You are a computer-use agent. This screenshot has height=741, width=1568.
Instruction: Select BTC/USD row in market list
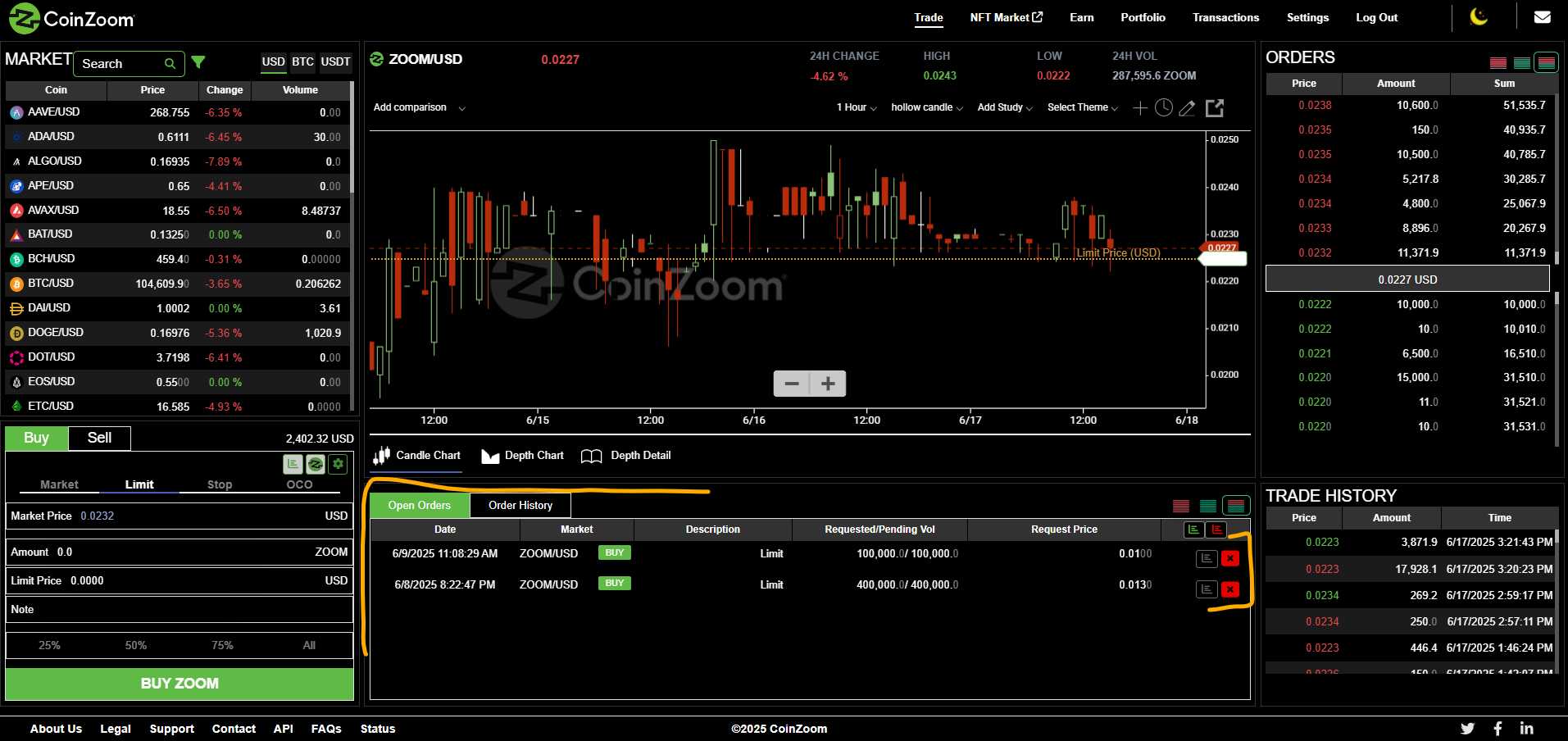(177, 284)
